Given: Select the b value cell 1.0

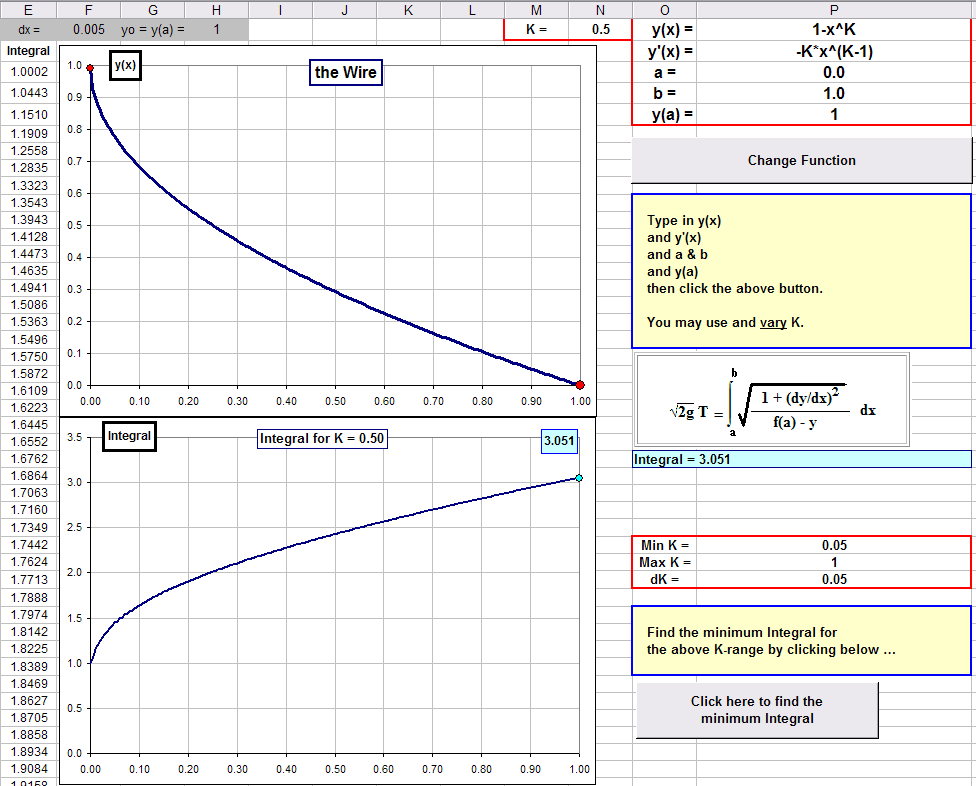Looking at the screenshot, I should pos(834,94).
